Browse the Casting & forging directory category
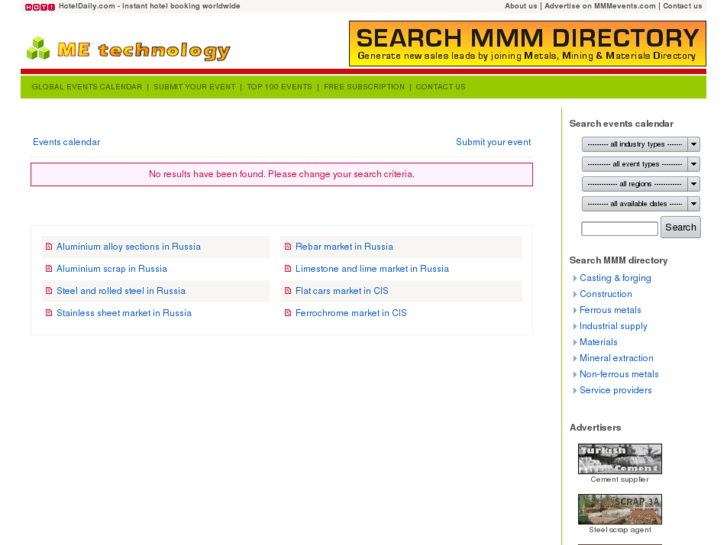Screen dimensions: 727x545 coord(615,278)
